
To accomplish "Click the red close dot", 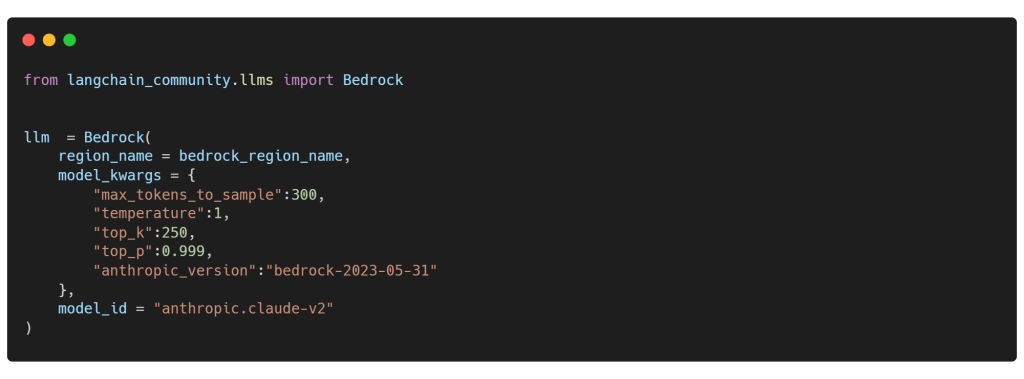I will [29, 40].
